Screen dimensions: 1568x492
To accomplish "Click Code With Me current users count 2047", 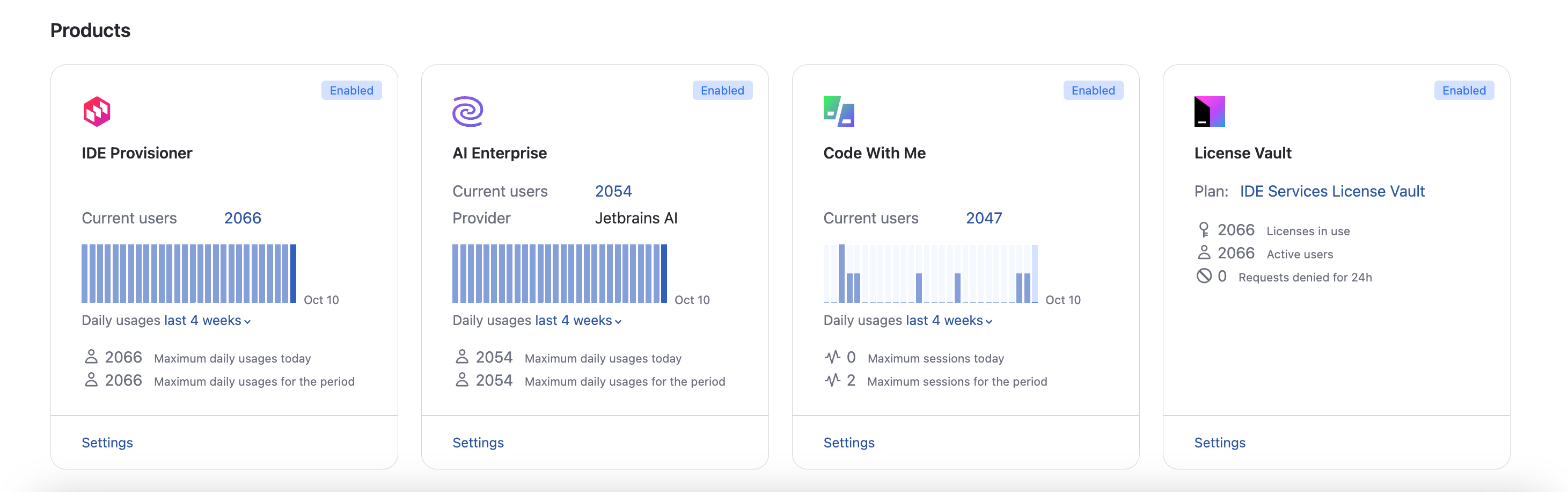I will (984, 218).
